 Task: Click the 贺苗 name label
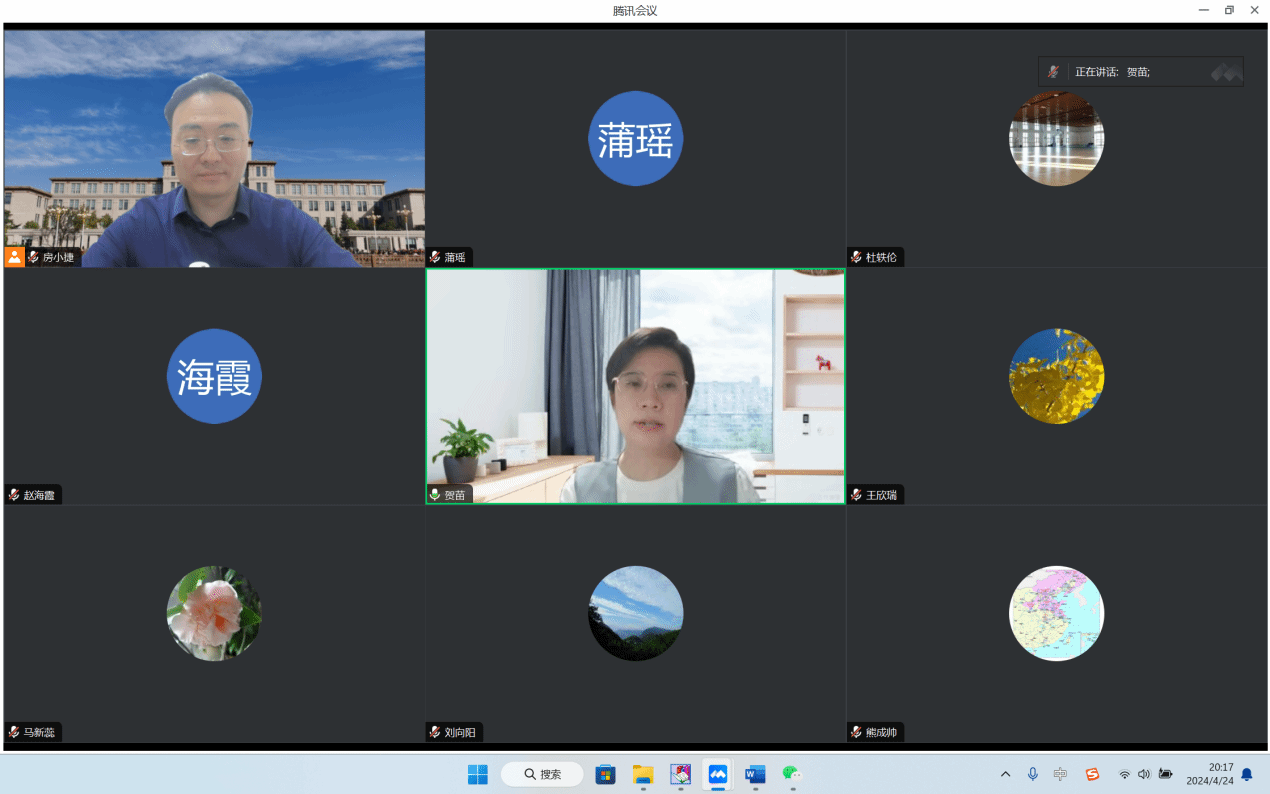point(455,495)
